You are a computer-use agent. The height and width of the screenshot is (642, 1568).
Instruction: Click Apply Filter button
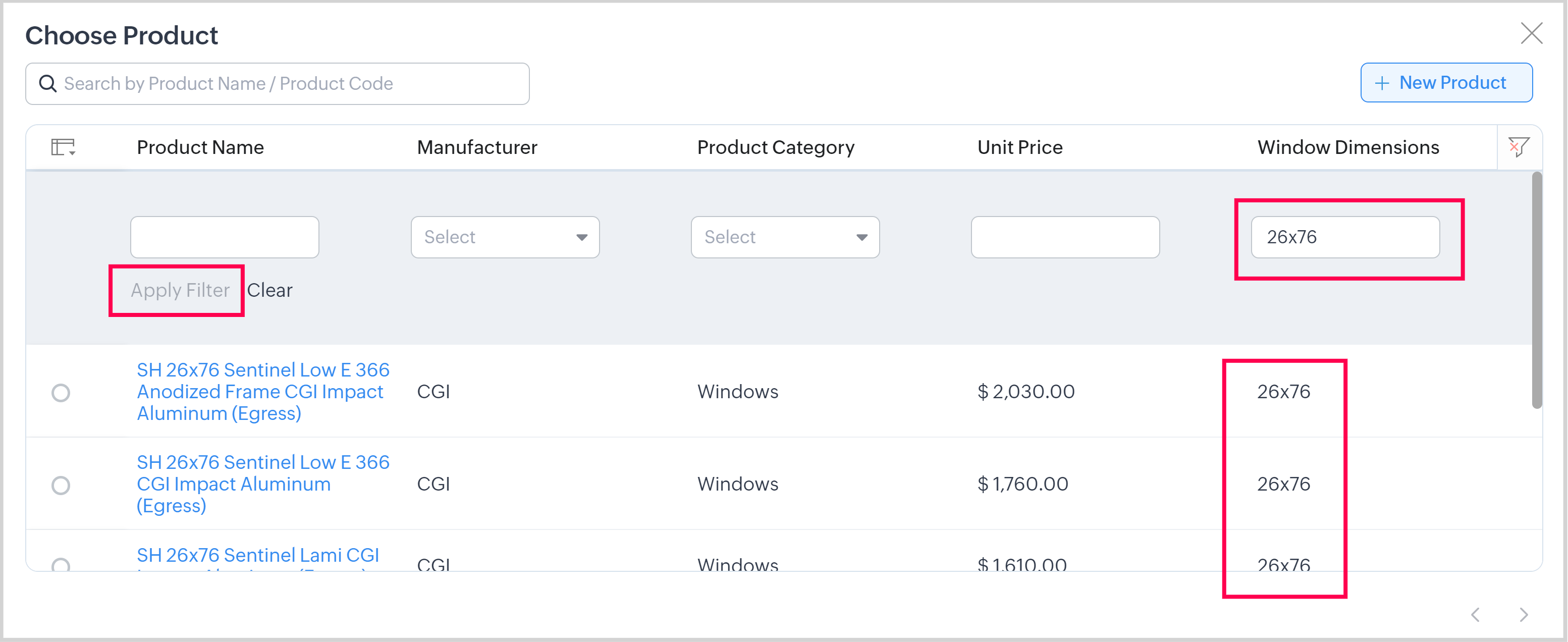coord(180,290)
